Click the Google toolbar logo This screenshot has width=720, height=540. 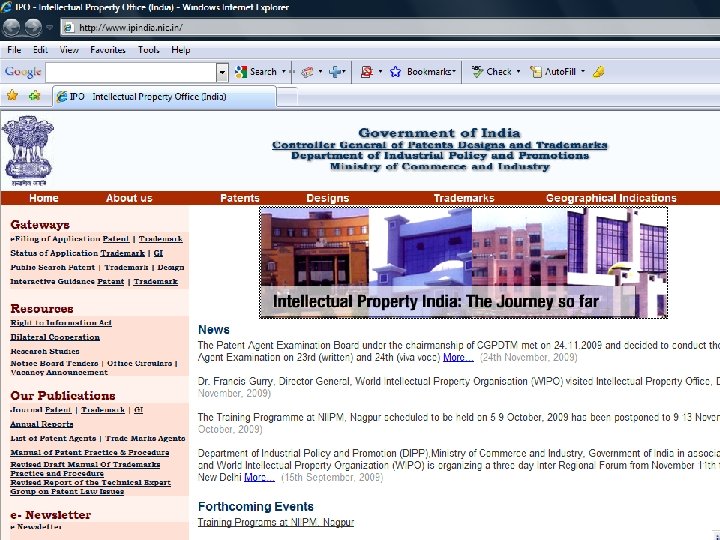pos(23,72)
